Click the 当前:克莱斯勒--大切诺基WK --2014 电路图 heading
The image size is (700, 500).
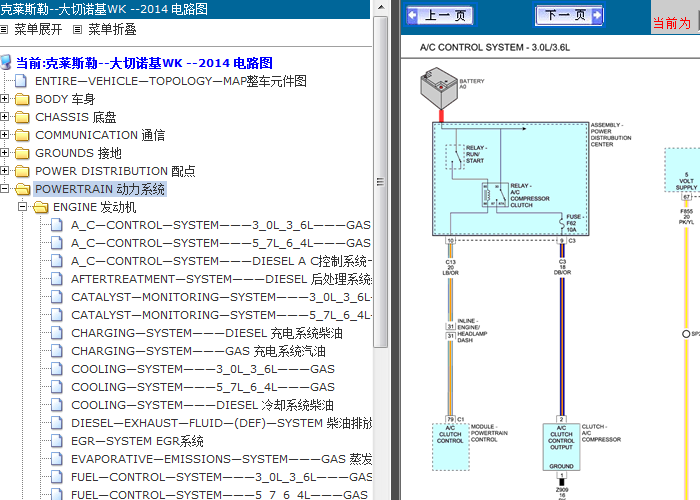click(x=144, y=63)
